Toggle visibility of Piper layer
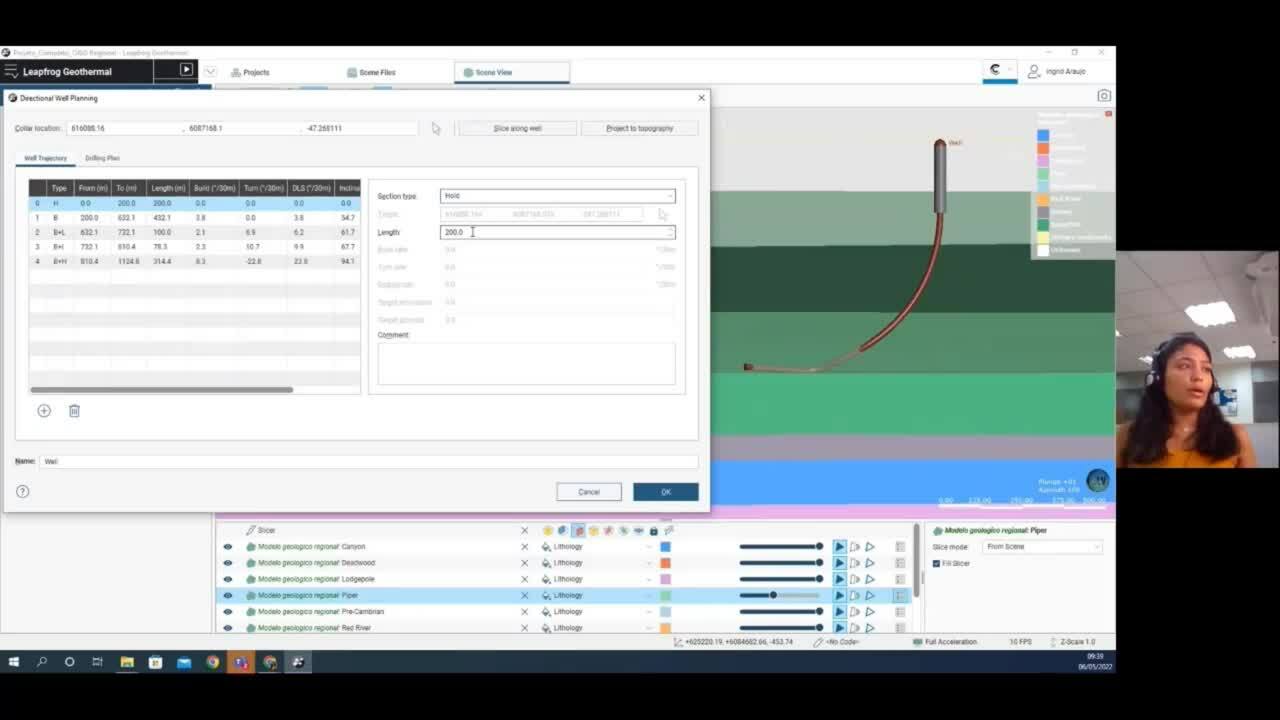1280x720 pixels. (x=227, y=595)
